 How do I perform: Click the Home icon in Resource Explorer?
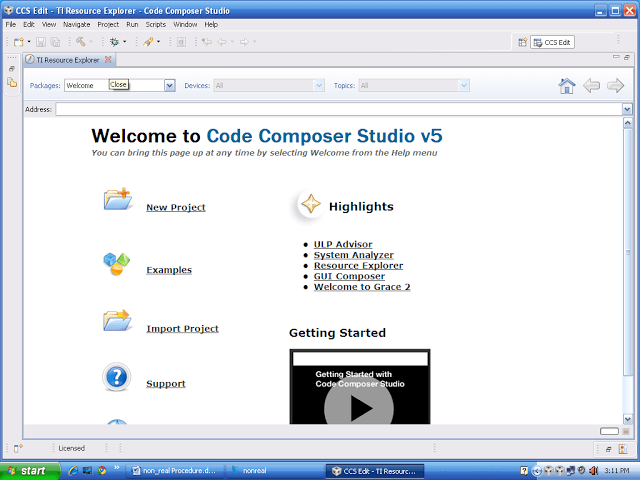click(567, 86)
